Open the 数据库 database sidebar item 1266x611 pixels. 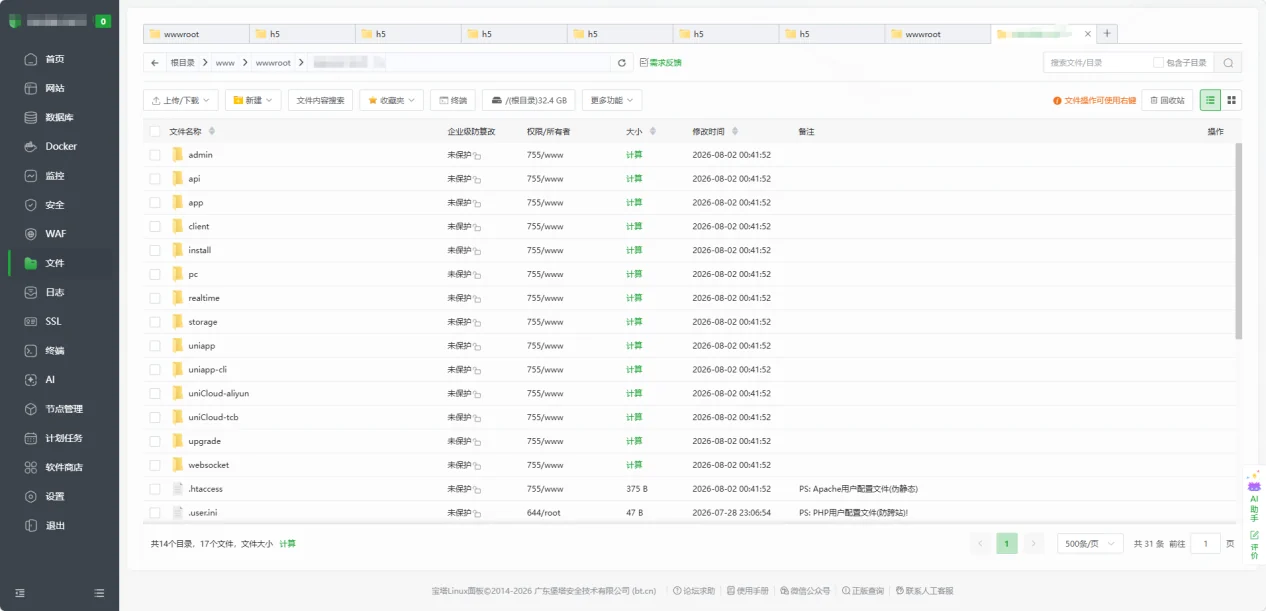[x=59, y=117]
